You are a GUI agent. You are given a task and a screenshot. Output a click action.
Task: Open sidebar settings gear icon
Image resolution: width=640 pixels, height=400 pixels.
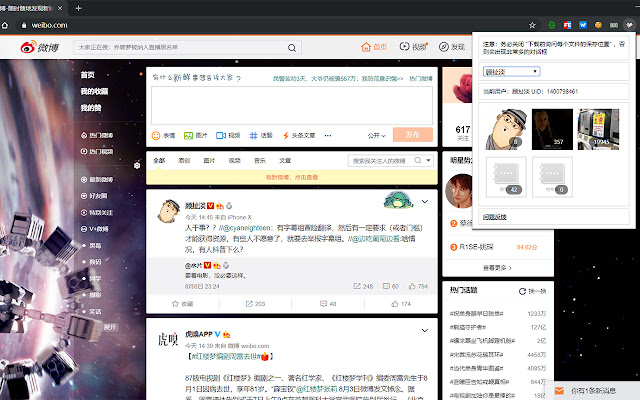(x=136, y=165)
